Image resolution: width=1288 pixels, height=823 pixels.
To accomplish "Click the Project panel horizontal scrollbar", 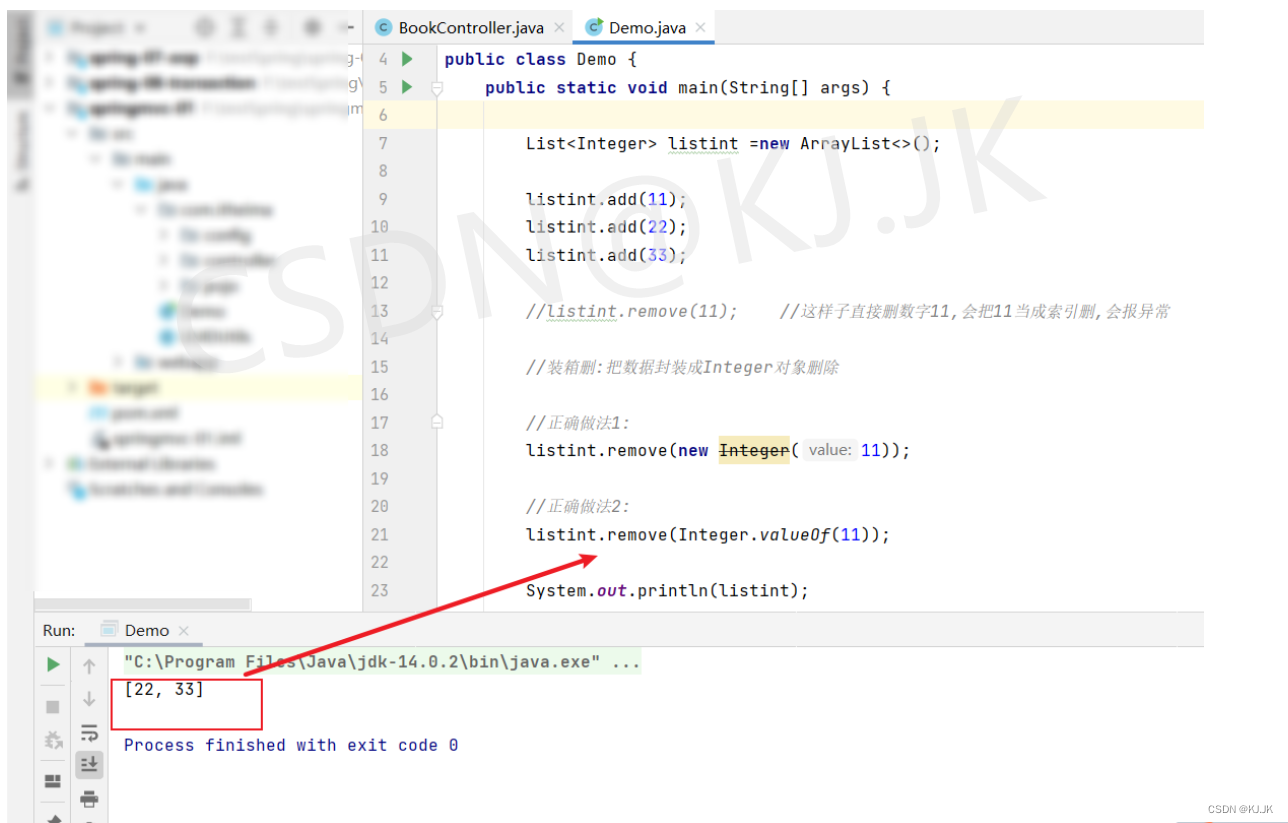I will 142,604.
